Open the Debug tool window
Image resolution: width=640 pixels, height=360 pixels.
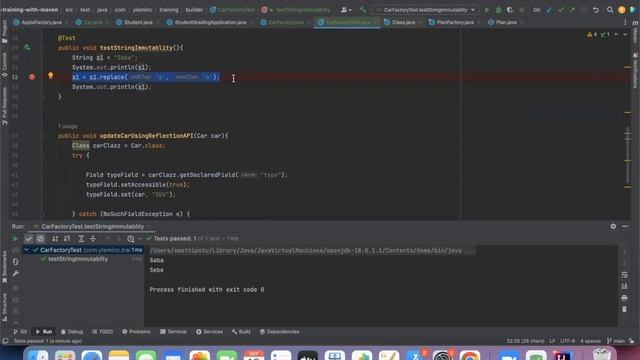72,332
